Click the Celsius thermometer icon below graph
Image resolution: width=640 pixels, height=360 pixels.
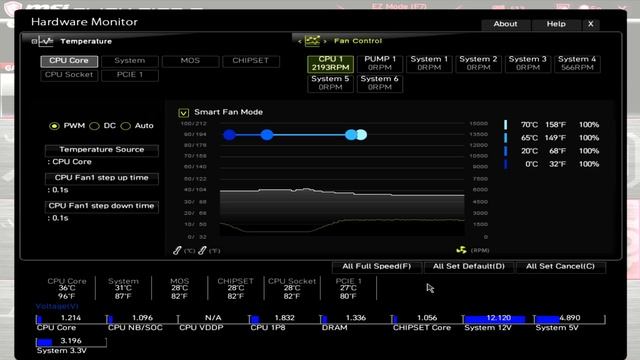[x=177, y=250]
